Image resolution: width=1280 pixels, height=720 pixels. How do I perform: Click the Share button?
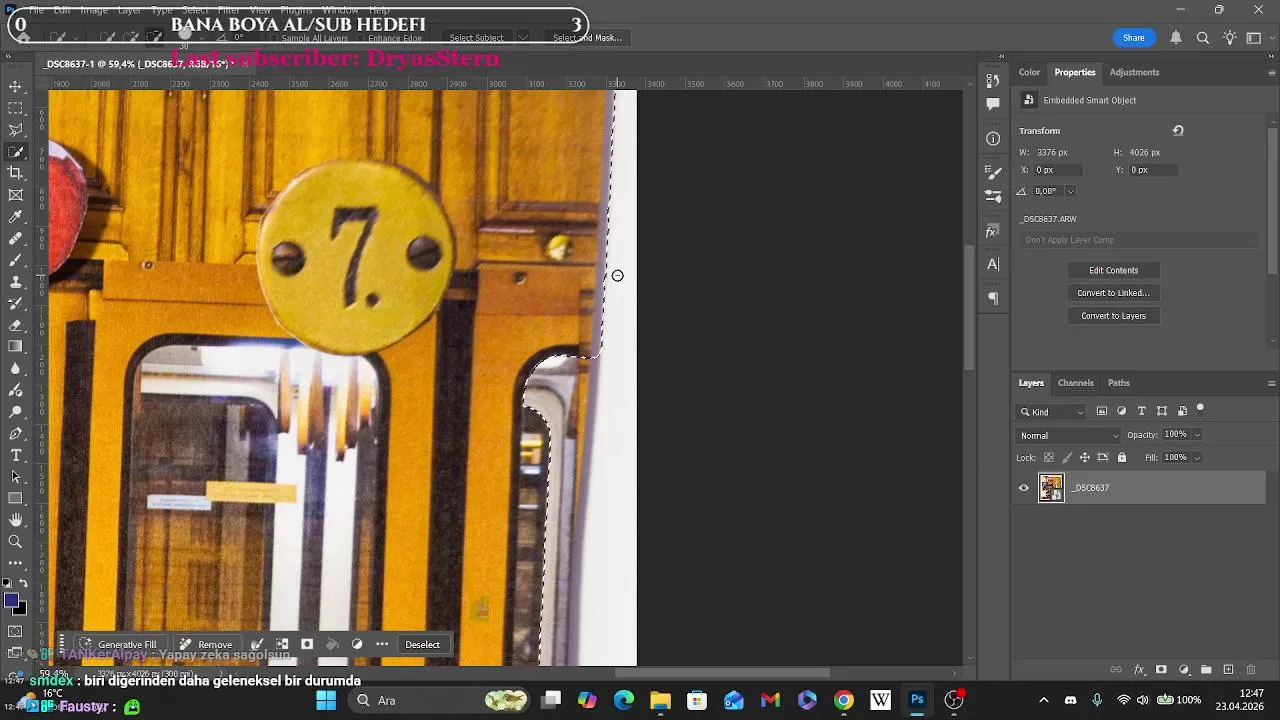pos(1133,38)
